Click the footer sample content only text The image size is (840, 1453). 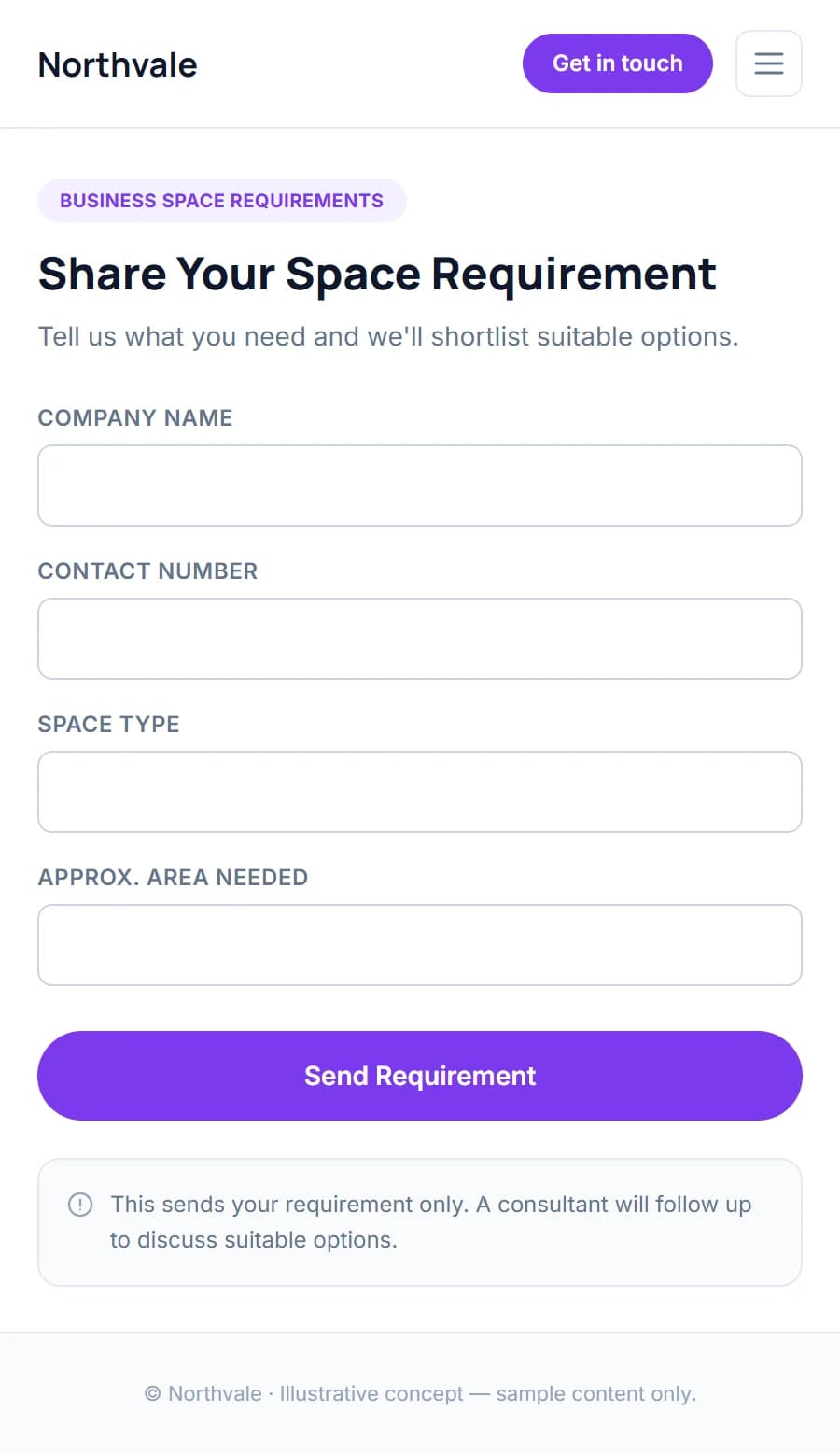(595, 1394)
